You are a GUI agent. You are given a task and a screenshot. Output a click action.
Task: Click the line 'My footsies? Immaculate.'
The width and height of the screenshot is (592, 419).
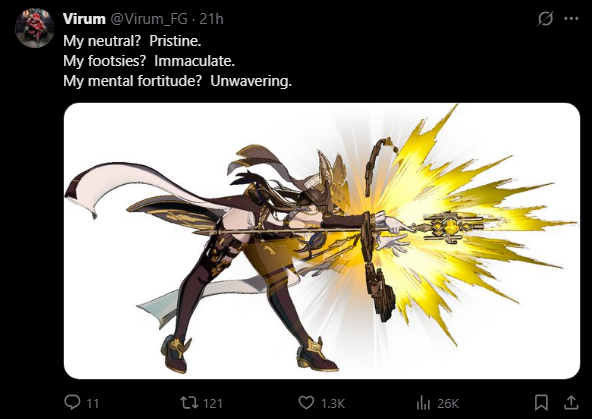(x=149, y=61)
